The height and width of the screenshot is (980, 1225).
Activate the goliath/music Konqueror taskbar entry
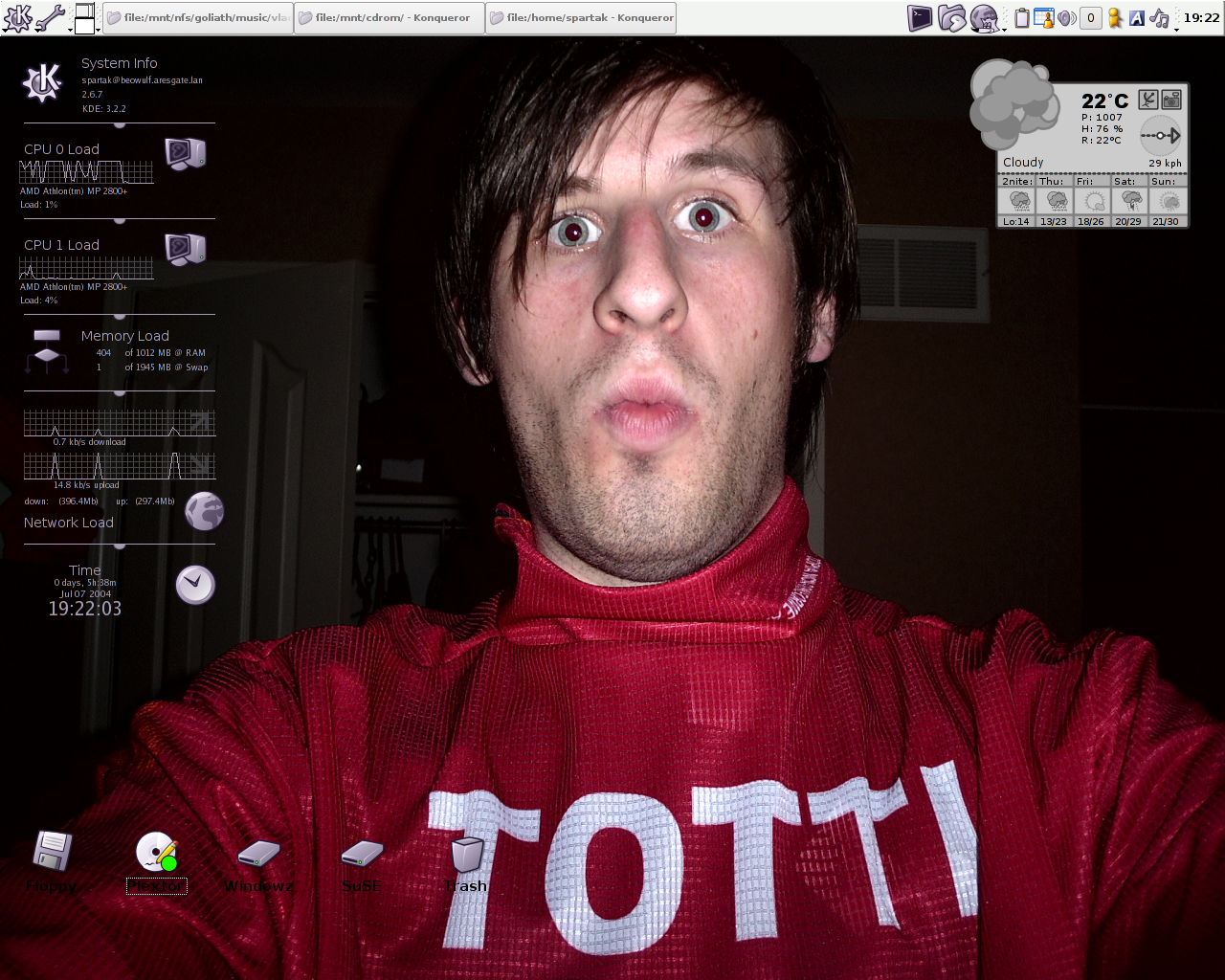click(198, 17)
